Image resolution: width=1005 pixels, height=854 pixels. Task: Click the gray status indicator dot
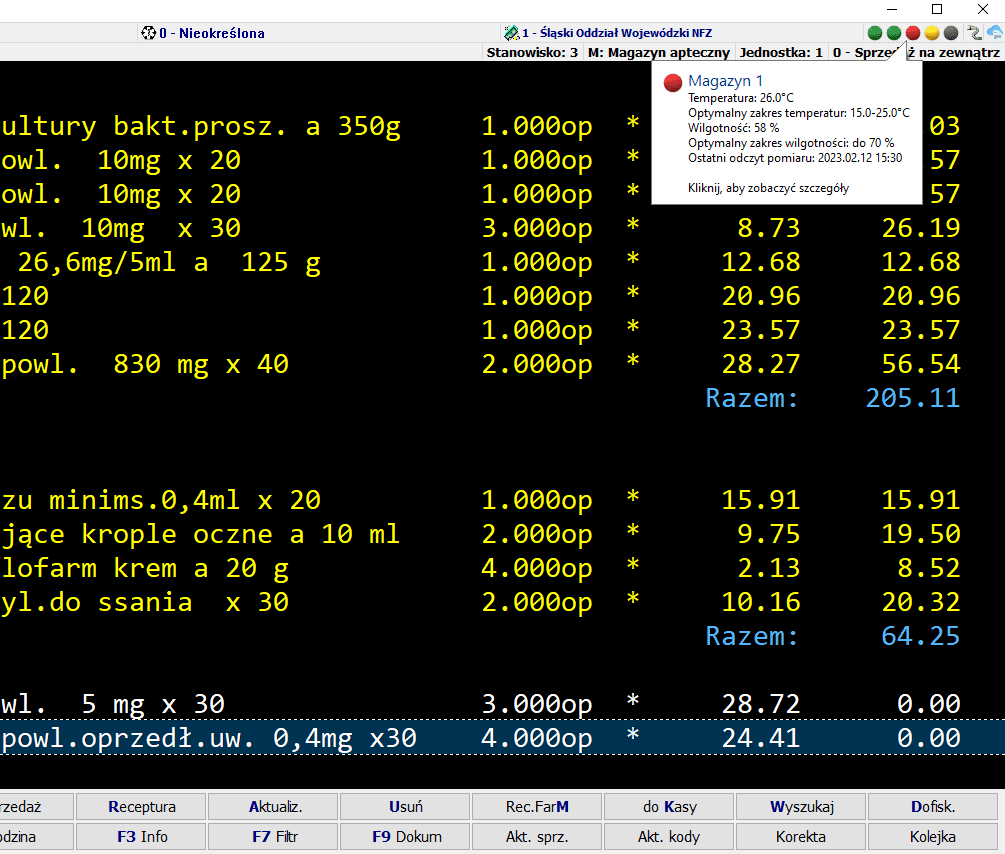point(951,33)
